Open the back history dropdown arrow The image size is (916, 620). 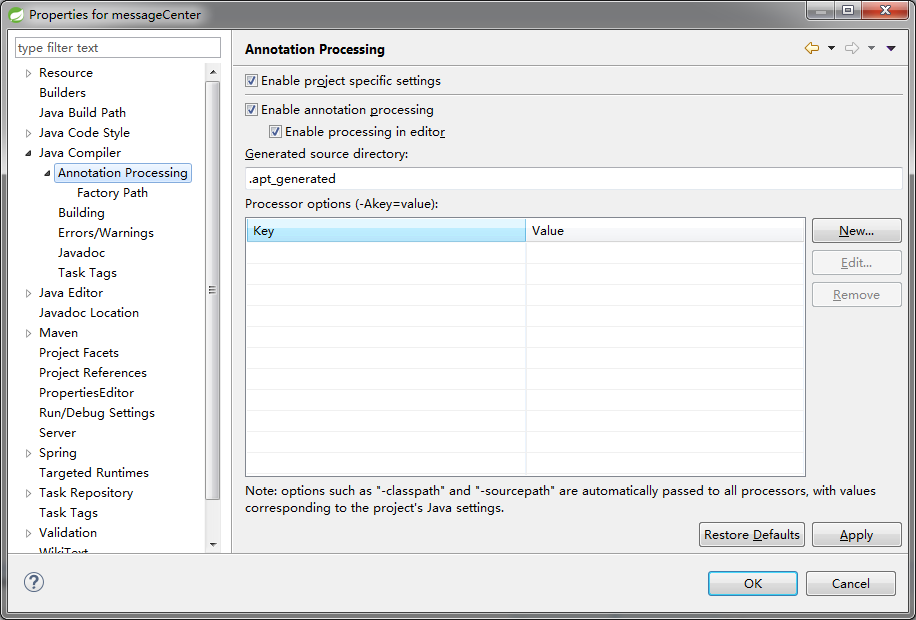point(831,49)
